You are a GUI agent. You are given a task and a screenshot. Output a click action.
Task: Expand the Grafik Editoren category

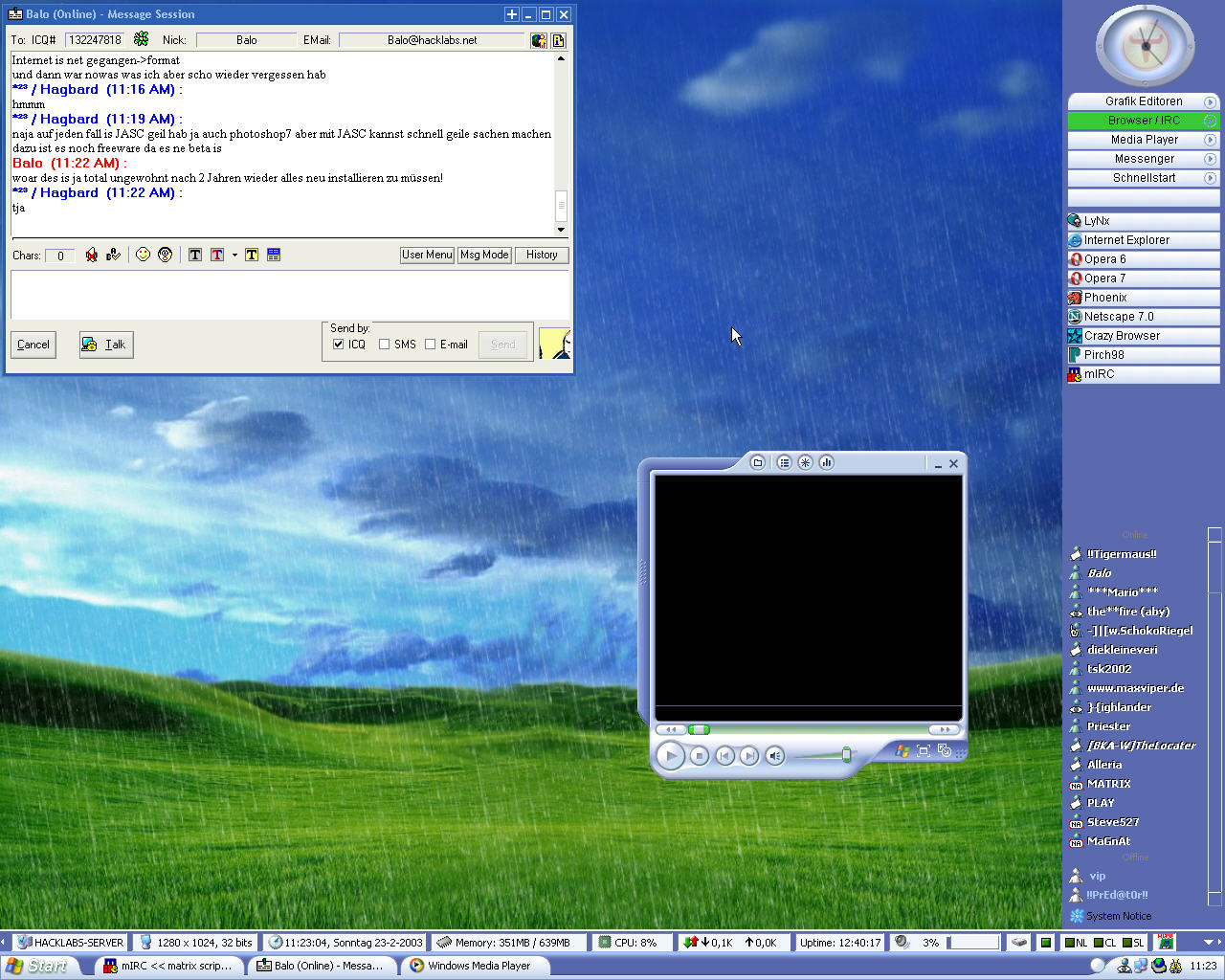pyautogui.click(x=1144, y=101)
